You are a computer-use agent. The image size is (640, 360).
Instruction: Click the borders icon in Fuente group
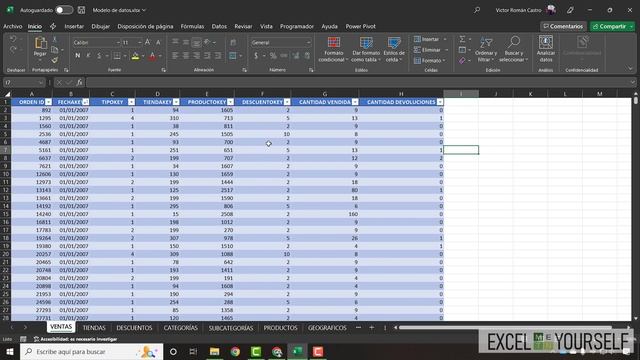click(117, 56)
